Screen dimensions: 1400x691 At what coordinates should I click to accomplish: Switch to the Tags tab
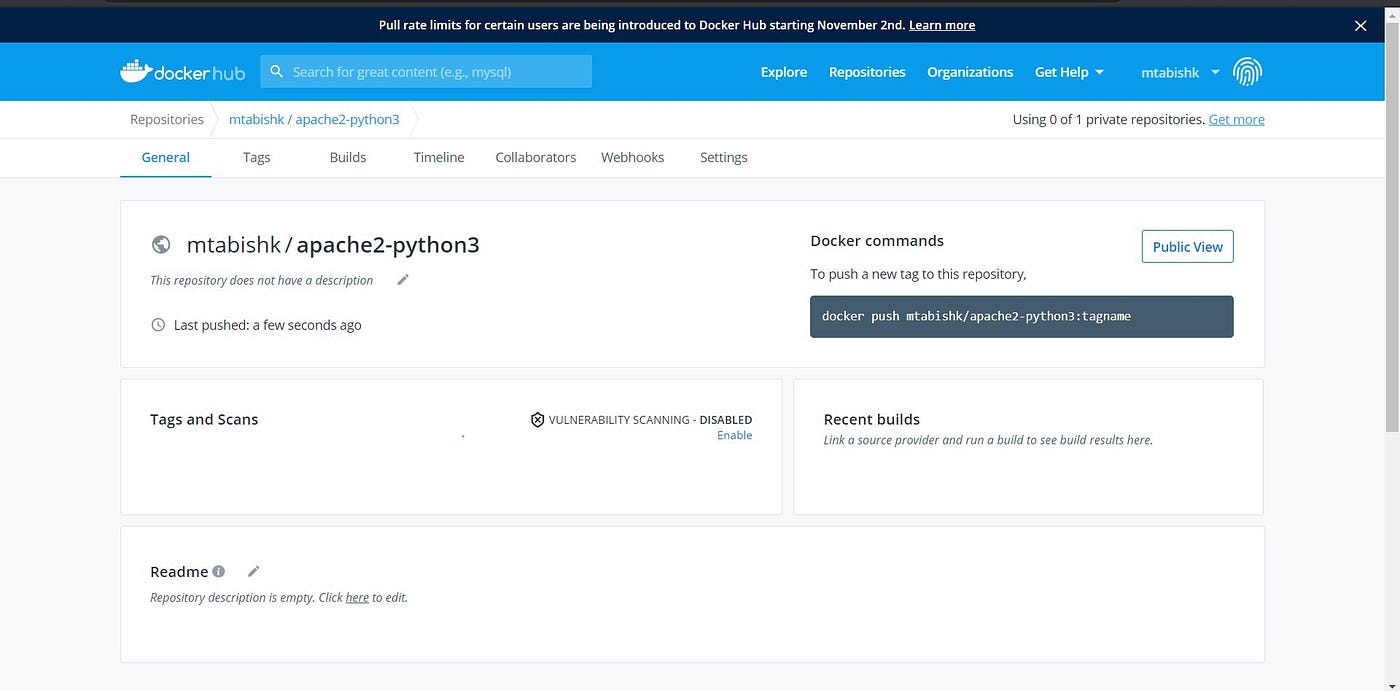pos(257,157)
